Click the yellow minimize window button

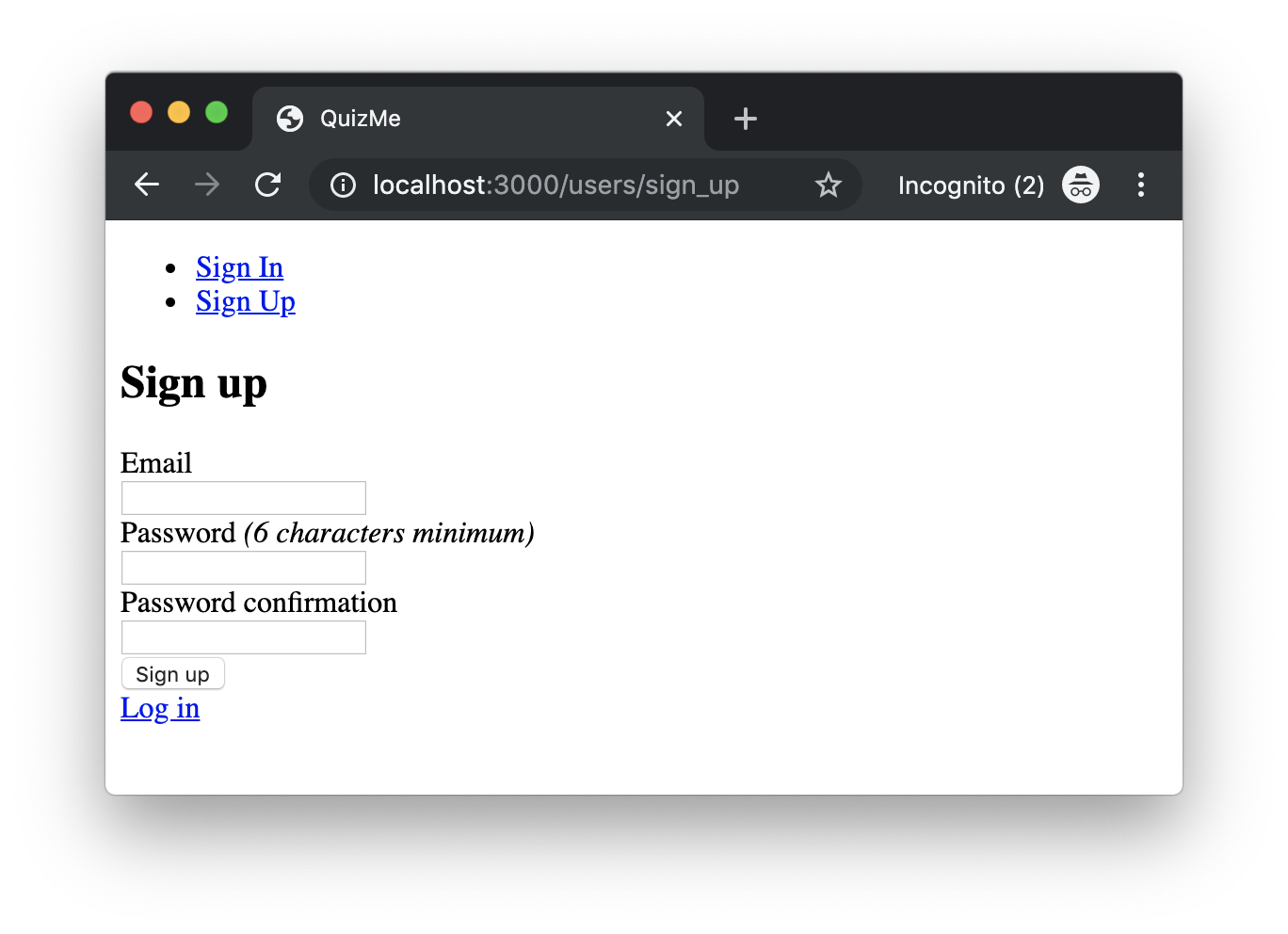[x=179, y=113]
